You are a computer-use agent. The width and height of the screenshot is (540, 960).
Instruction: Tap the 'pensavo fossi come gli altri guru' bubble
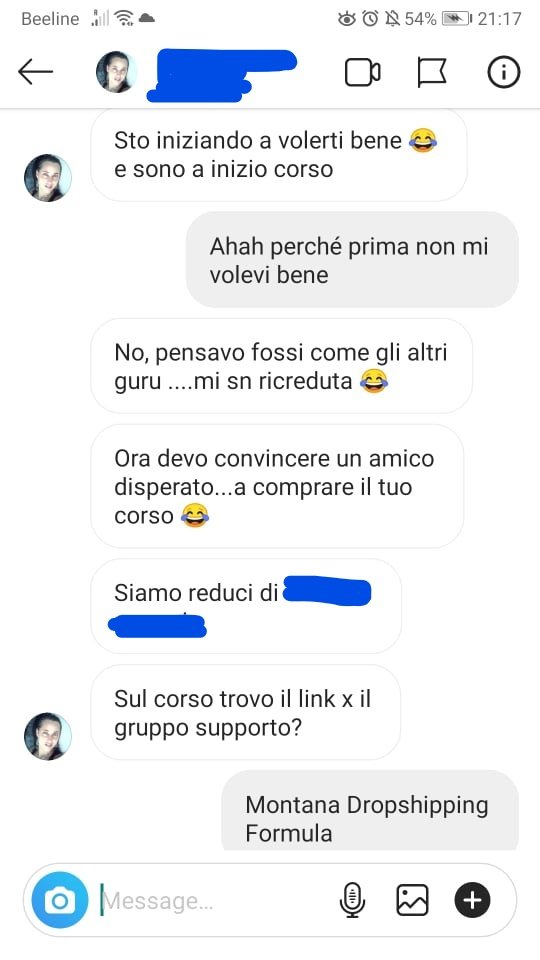(282, 366)
